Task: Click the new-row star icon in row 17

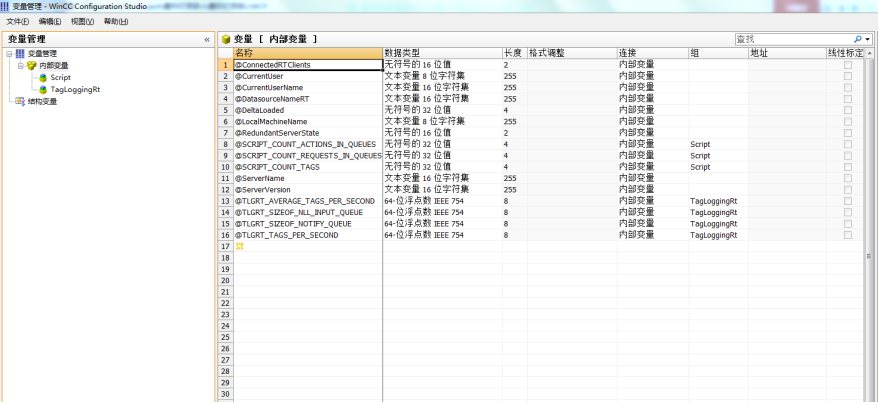Action: [x=239, y=247]
